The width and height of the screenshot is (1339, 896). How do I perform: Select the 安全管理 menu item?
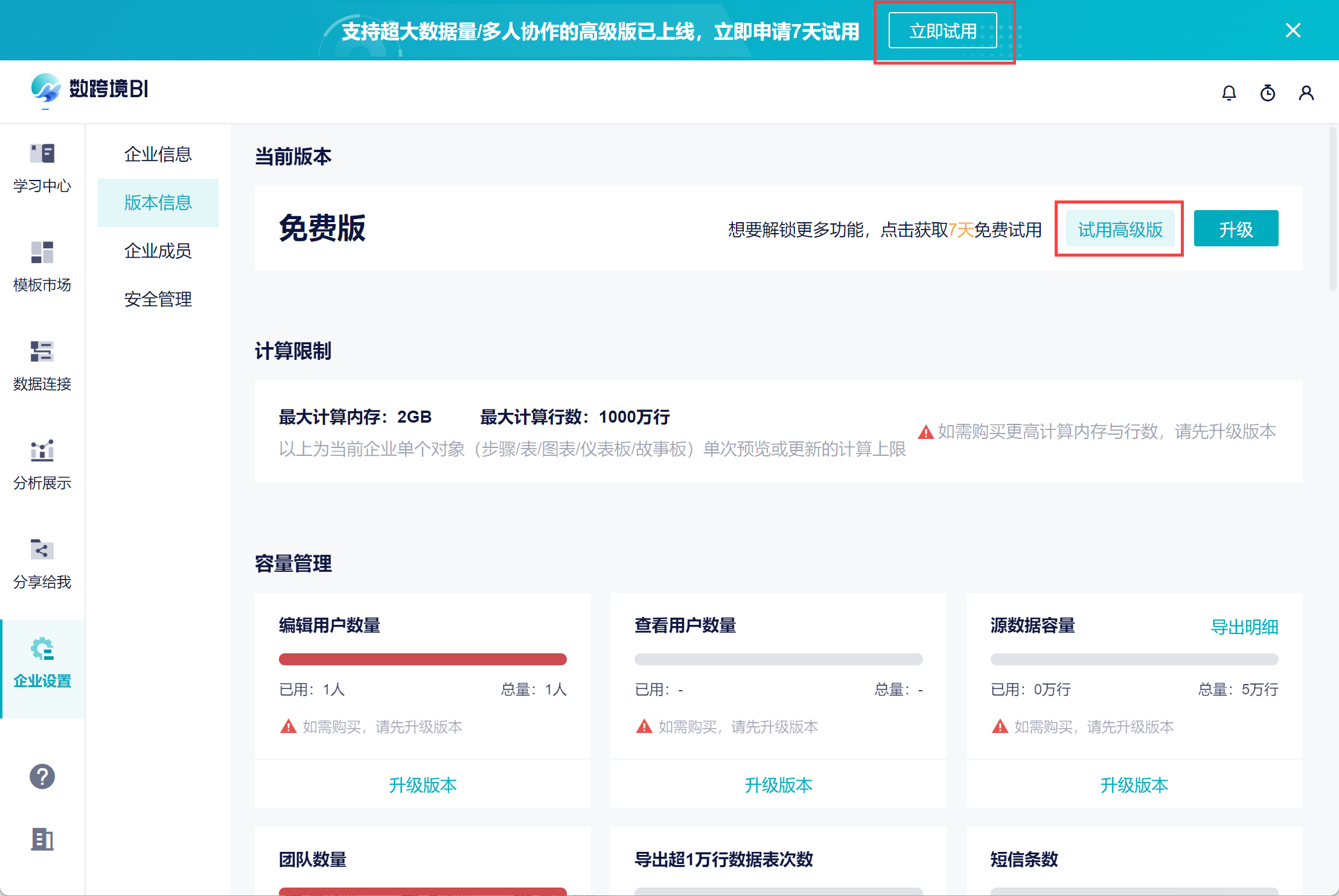[x=158, y=299]
